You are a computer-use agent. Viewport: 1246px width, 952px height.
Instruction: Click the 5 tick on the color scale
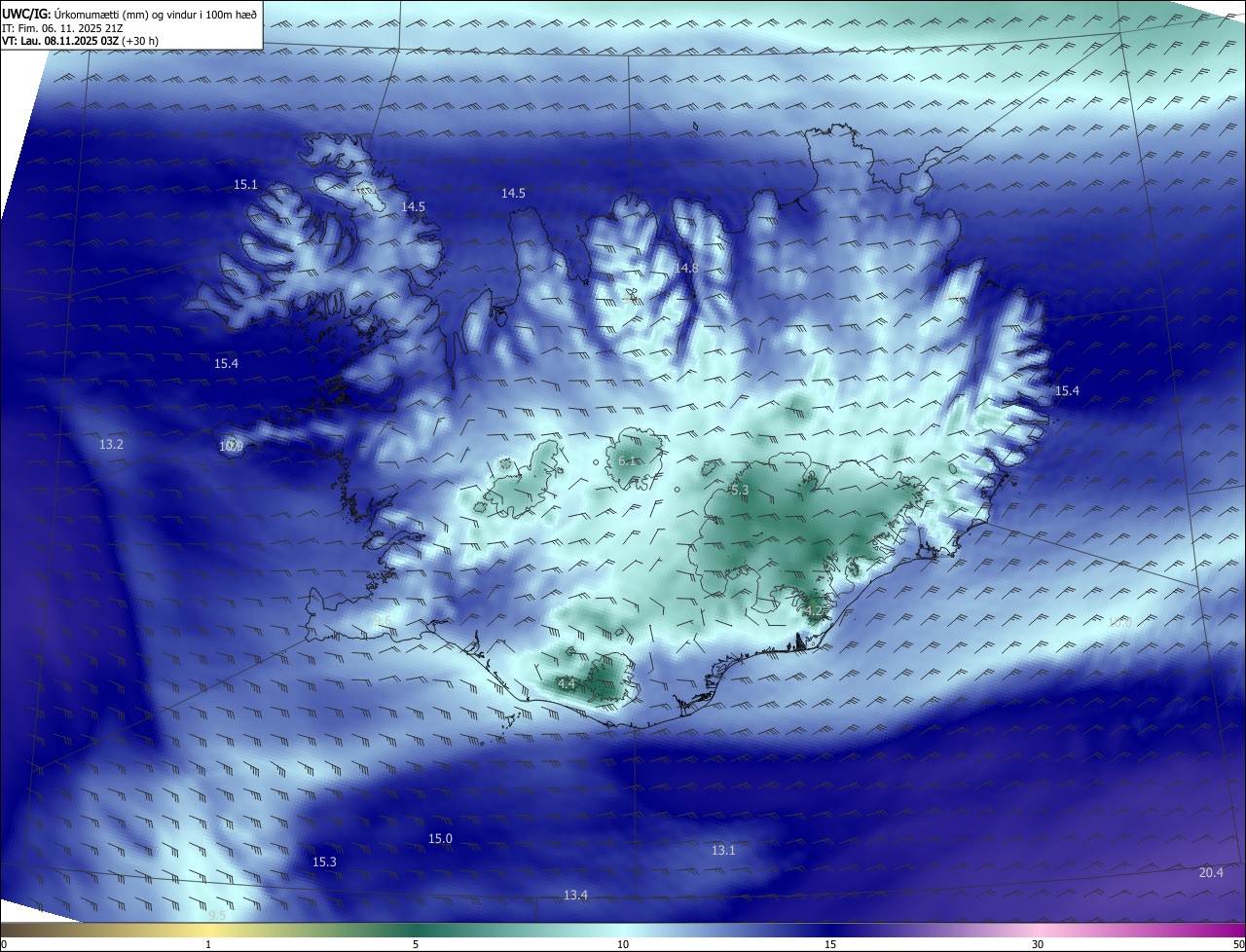pos(416,944)
